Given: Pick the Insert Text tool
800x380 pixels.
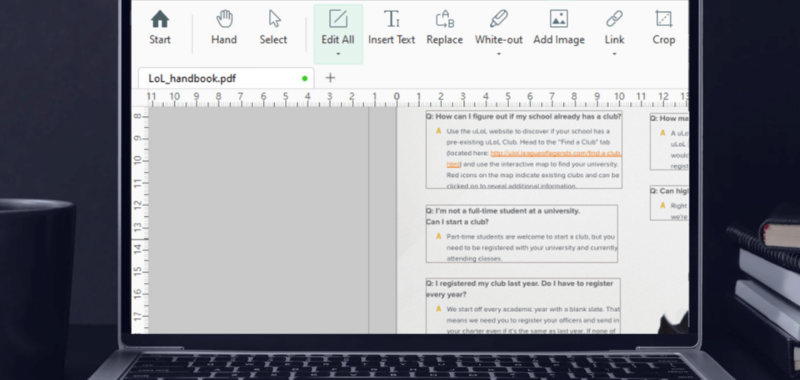Looking at the screenshot, I should pos(391,28).
